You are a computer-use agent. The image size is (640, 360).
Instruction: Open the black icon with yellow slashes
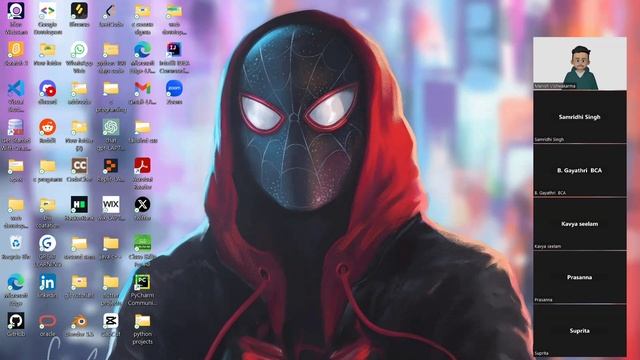coord(79,11)
